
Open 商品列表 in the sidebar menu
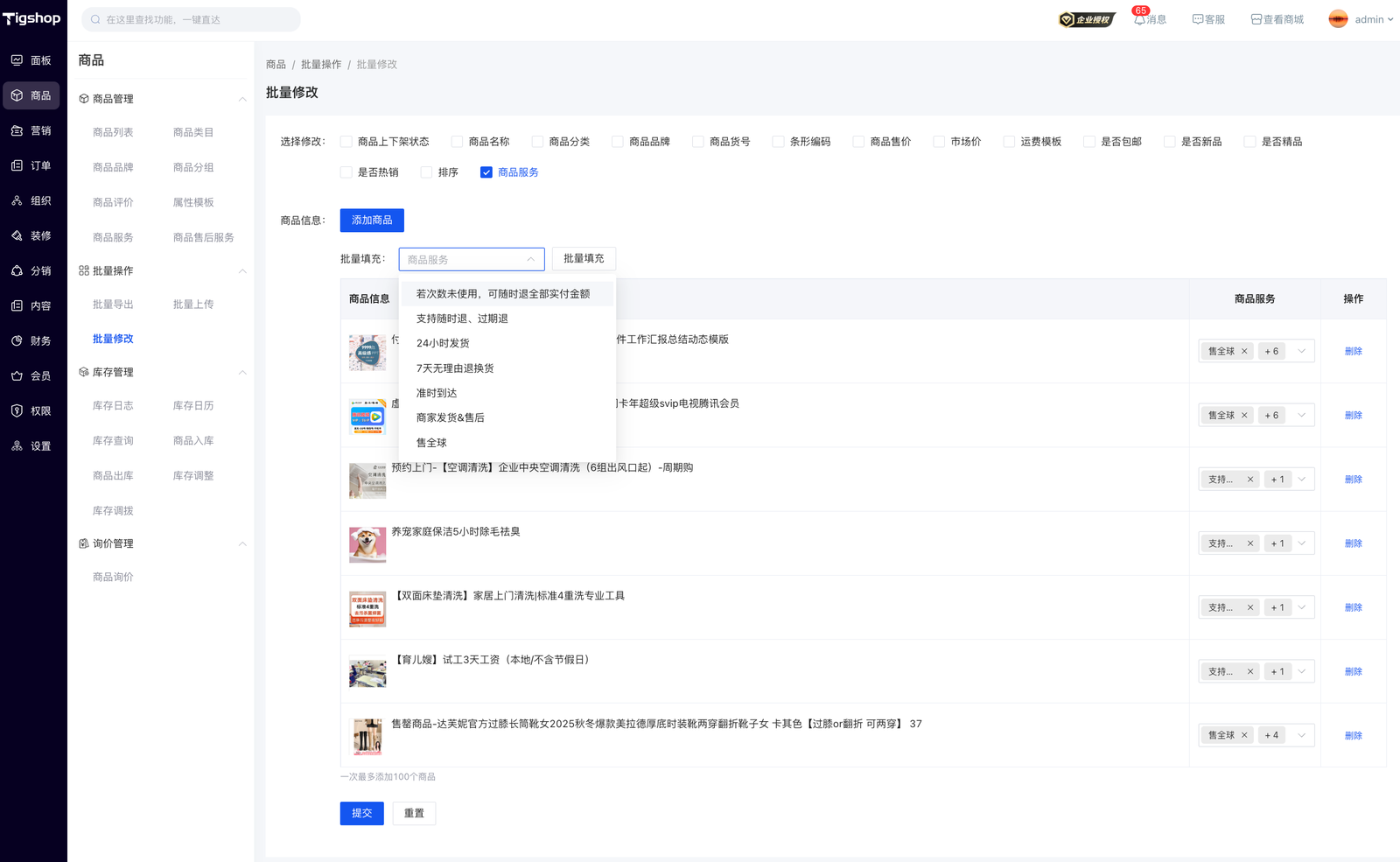113,132
